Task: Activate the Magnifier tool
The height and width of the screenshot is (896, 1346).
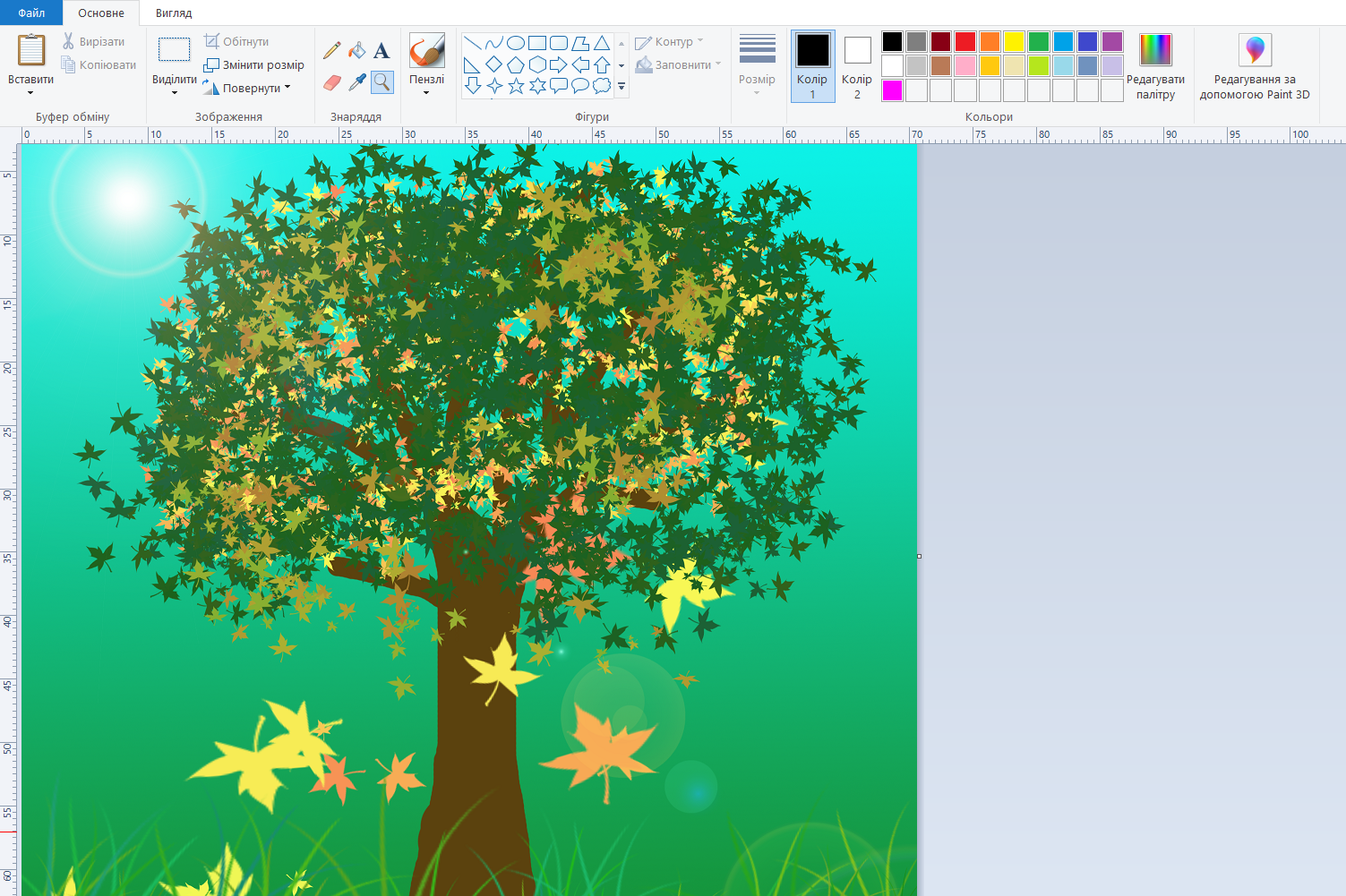Action: pyautogui.click(x=382, y=82)
